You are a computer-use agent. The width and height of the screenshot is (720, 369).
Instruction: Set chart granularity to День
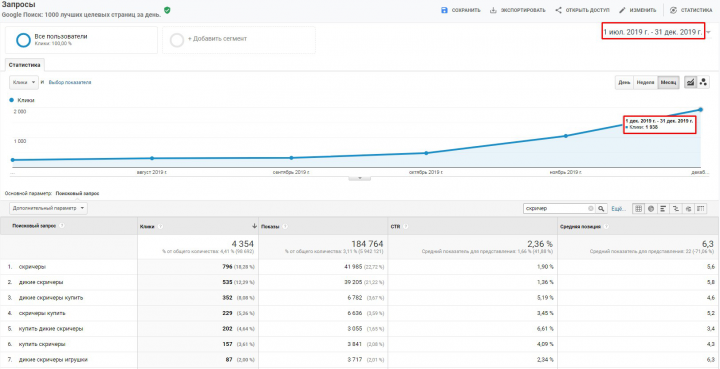(624, 83)
